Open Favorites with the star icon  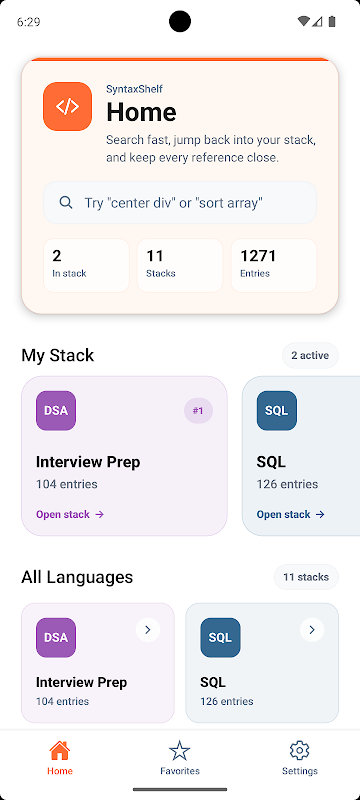pos(179,758)
